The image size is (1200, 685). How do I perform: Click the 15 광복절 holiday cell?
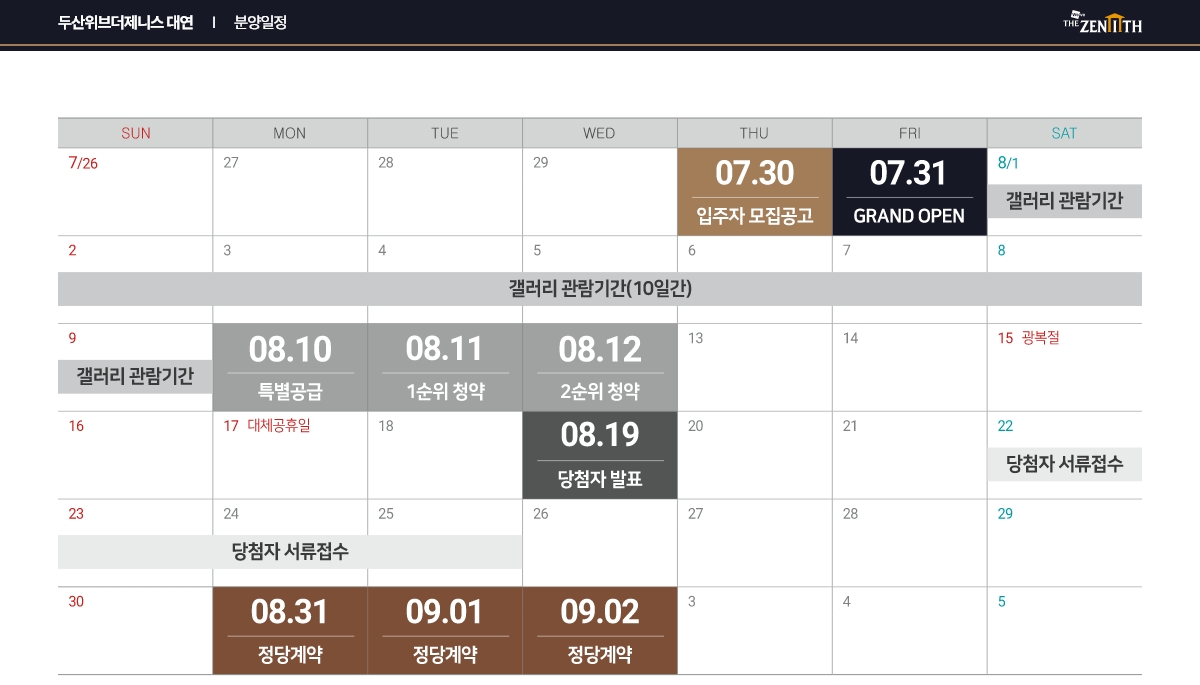click(x=1065, y=367)
